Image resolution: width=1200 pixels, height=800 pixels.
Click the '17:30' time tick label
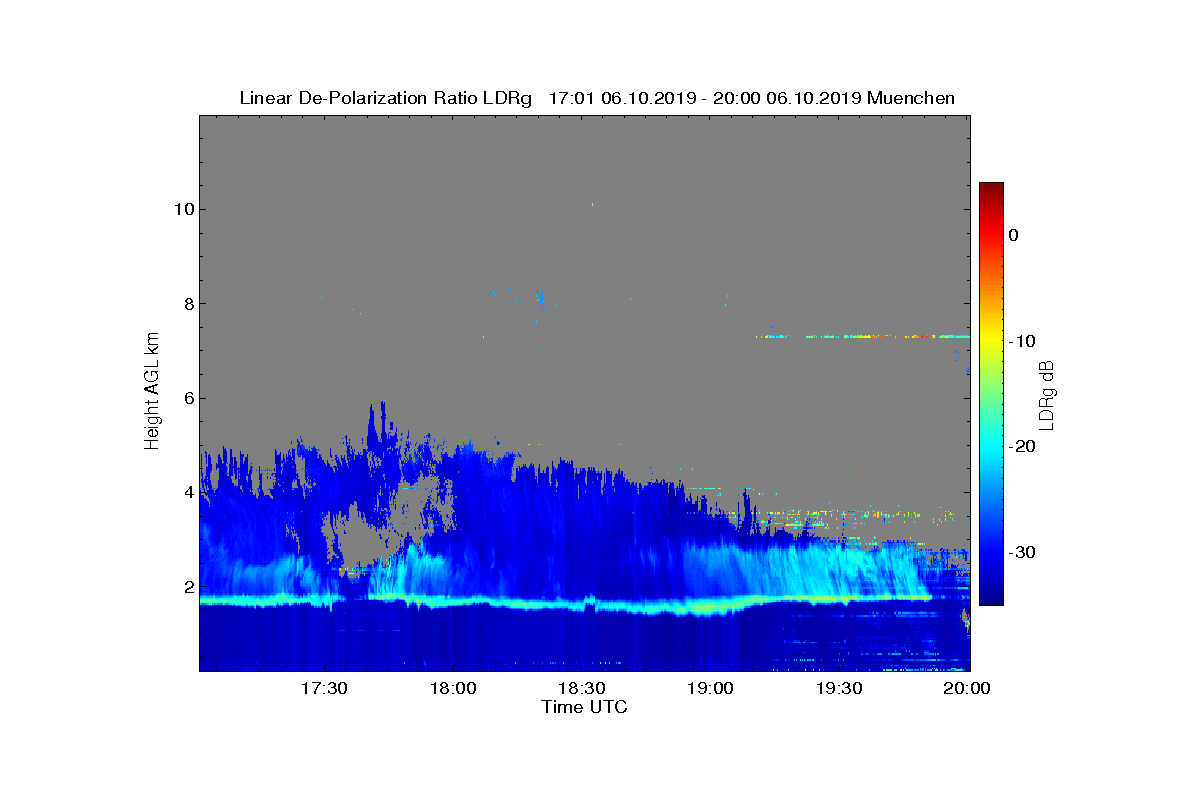(x=323, y=689)
